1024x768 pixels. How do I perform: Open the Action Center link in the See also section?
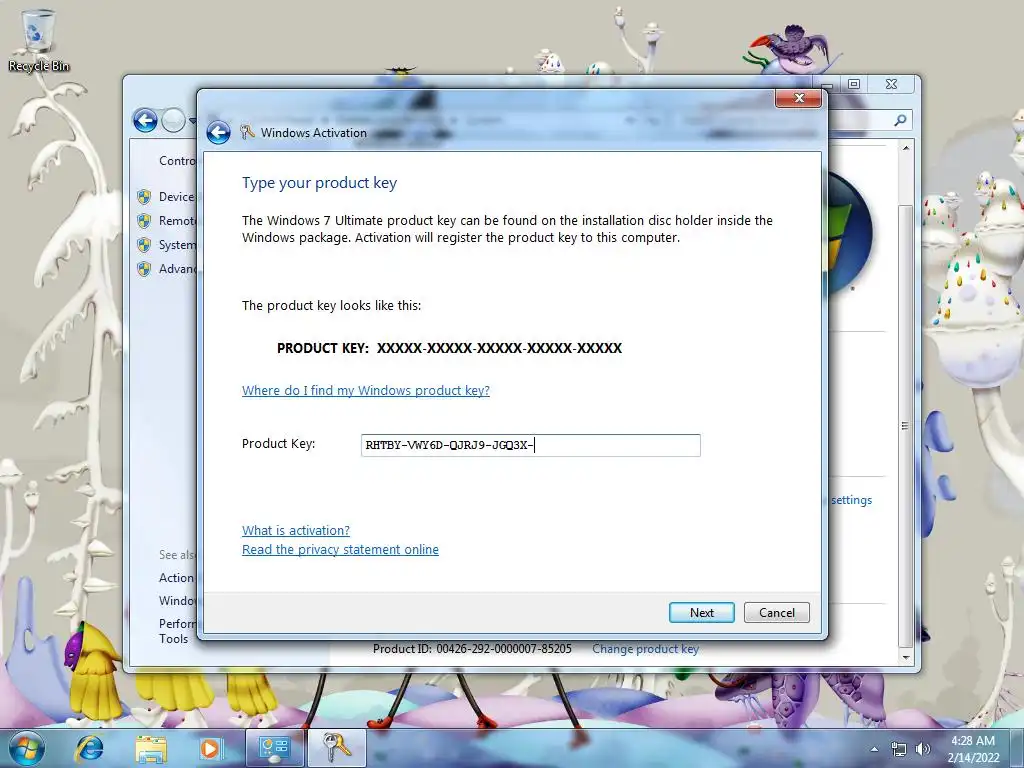pyautogui.click(x=177, y=578)
